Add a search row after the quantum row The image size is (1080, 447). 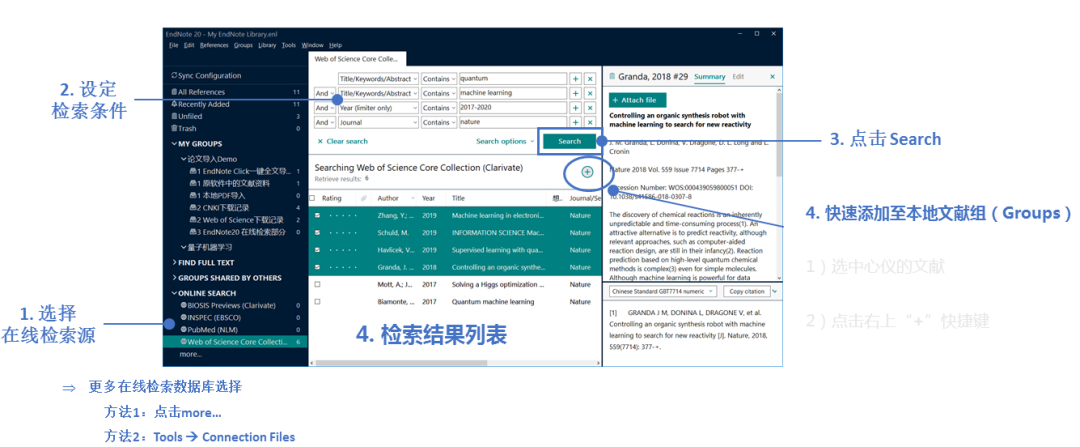click(x=575, y=79)
